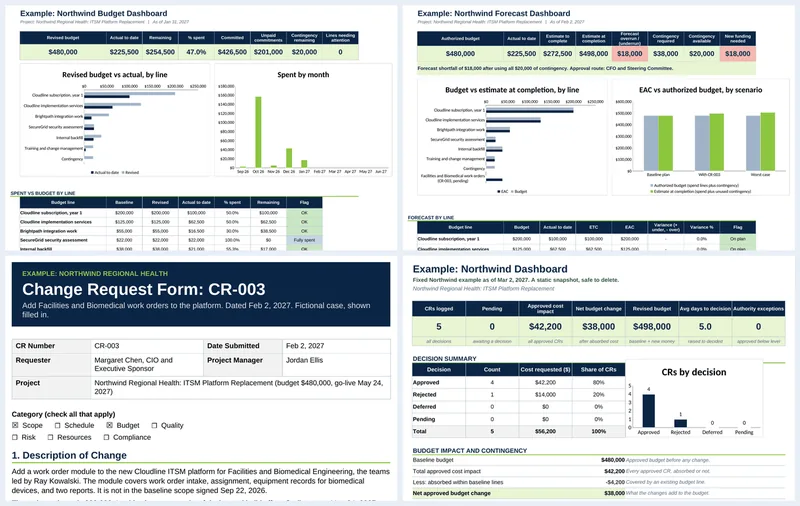Click the '$254,500' Remaining value
This screenshot has height=506, width=800.
click(x=160, y=52)
